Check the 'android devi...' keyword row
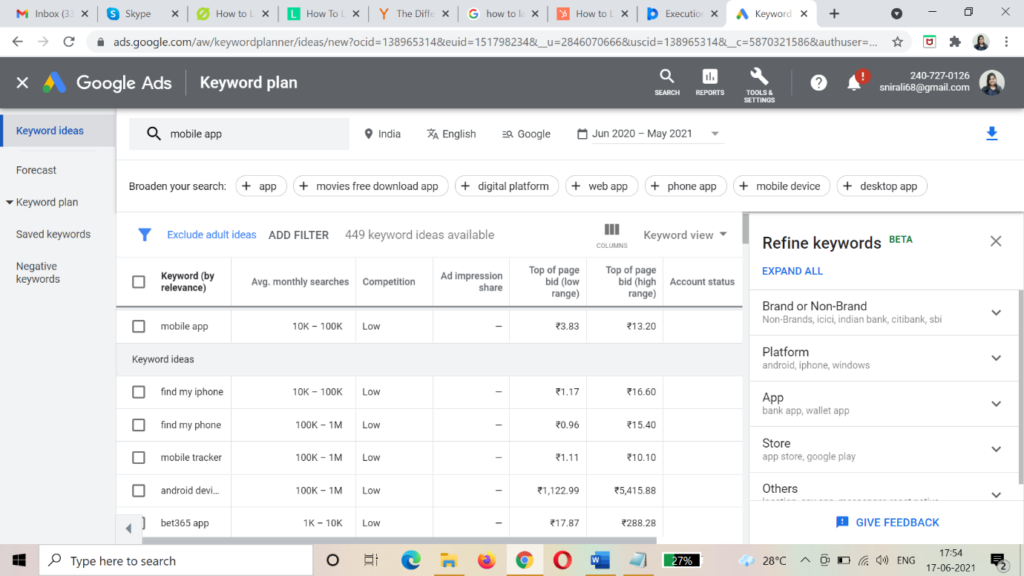 tap(138, 490)
